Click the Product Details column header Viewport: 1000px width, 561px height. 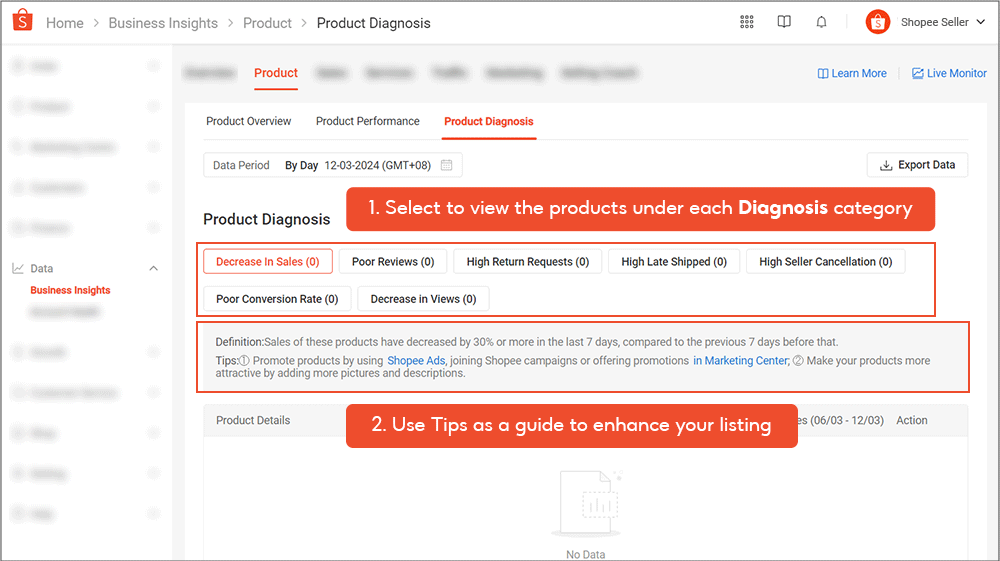(253, 420)
